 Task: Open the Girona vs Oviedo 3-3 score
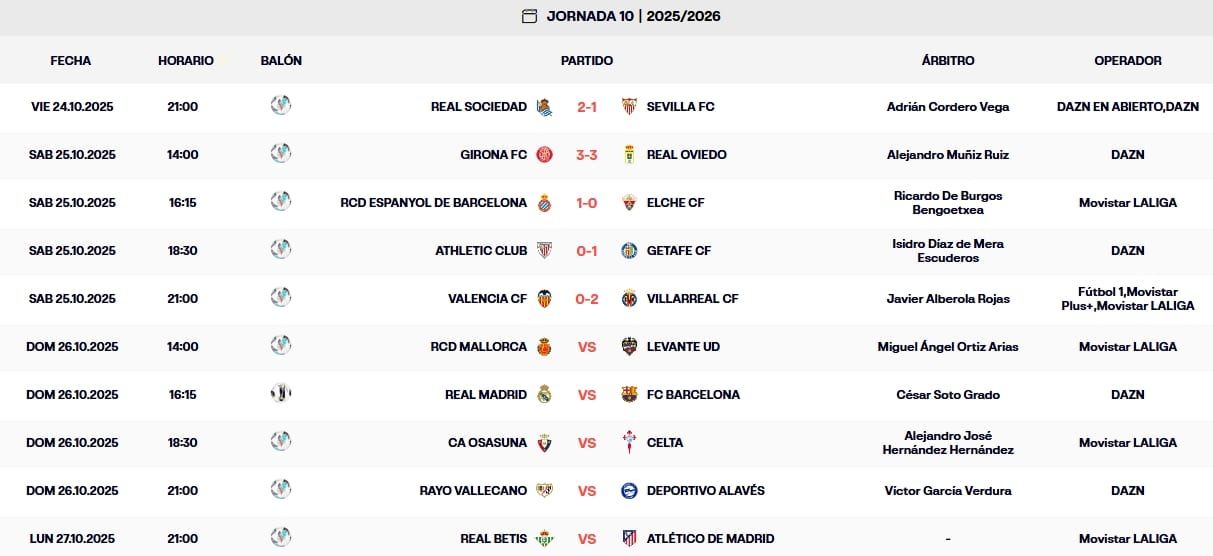coord(587,155)
